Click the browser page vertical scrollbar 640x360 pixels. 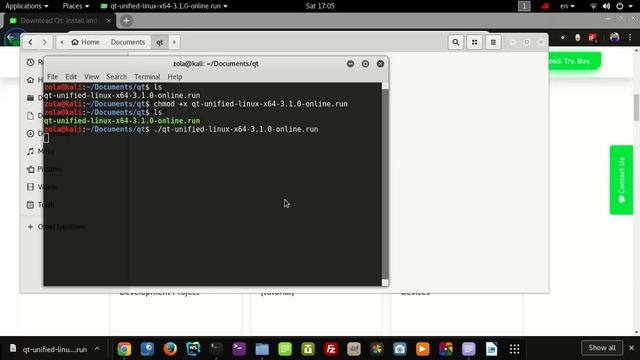(636, 107)
